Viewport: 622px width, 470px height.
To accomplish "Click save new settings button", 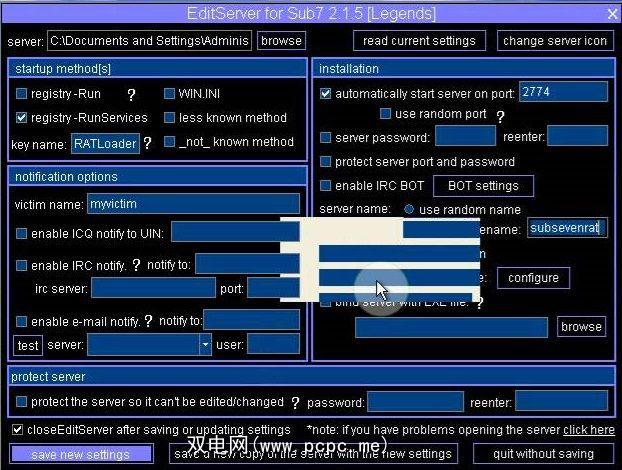I will click(81, 454).
